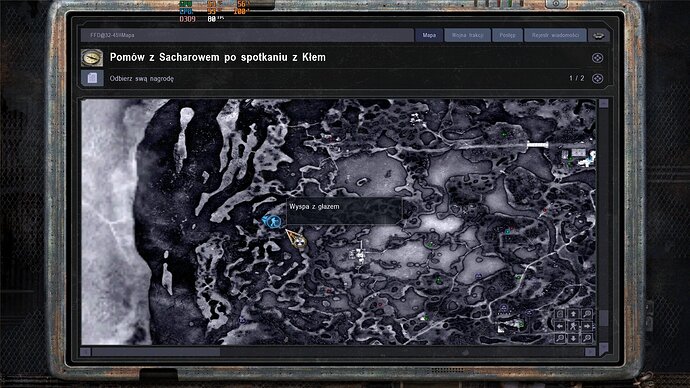This screenshot has width=690, height=388.
Task: Click the boat-shaped icon beside the tabs
Action: (598, 36)
